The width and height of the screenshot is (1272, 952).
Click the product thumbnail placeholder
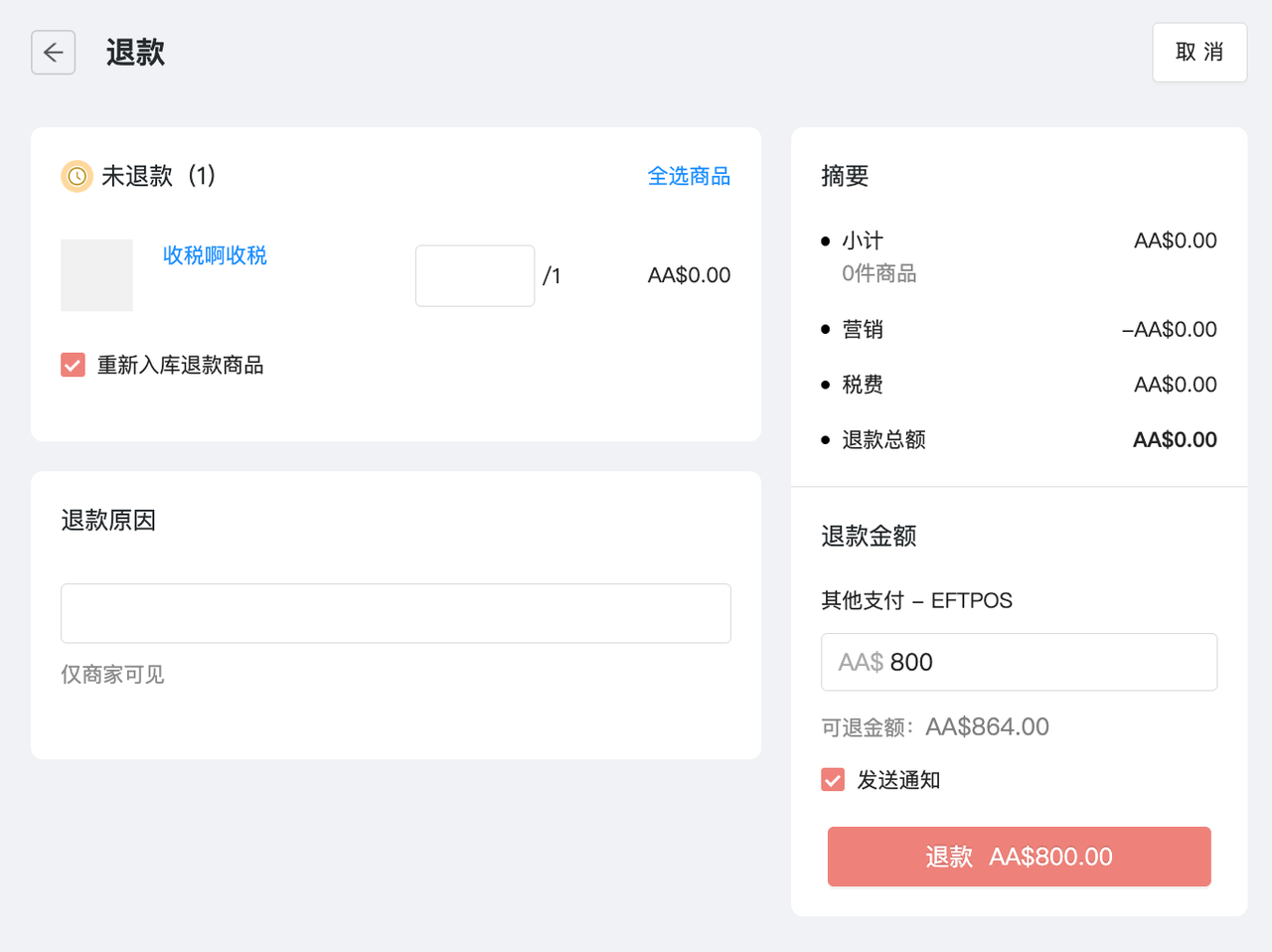pyautogui.click(x=96, y=275)
